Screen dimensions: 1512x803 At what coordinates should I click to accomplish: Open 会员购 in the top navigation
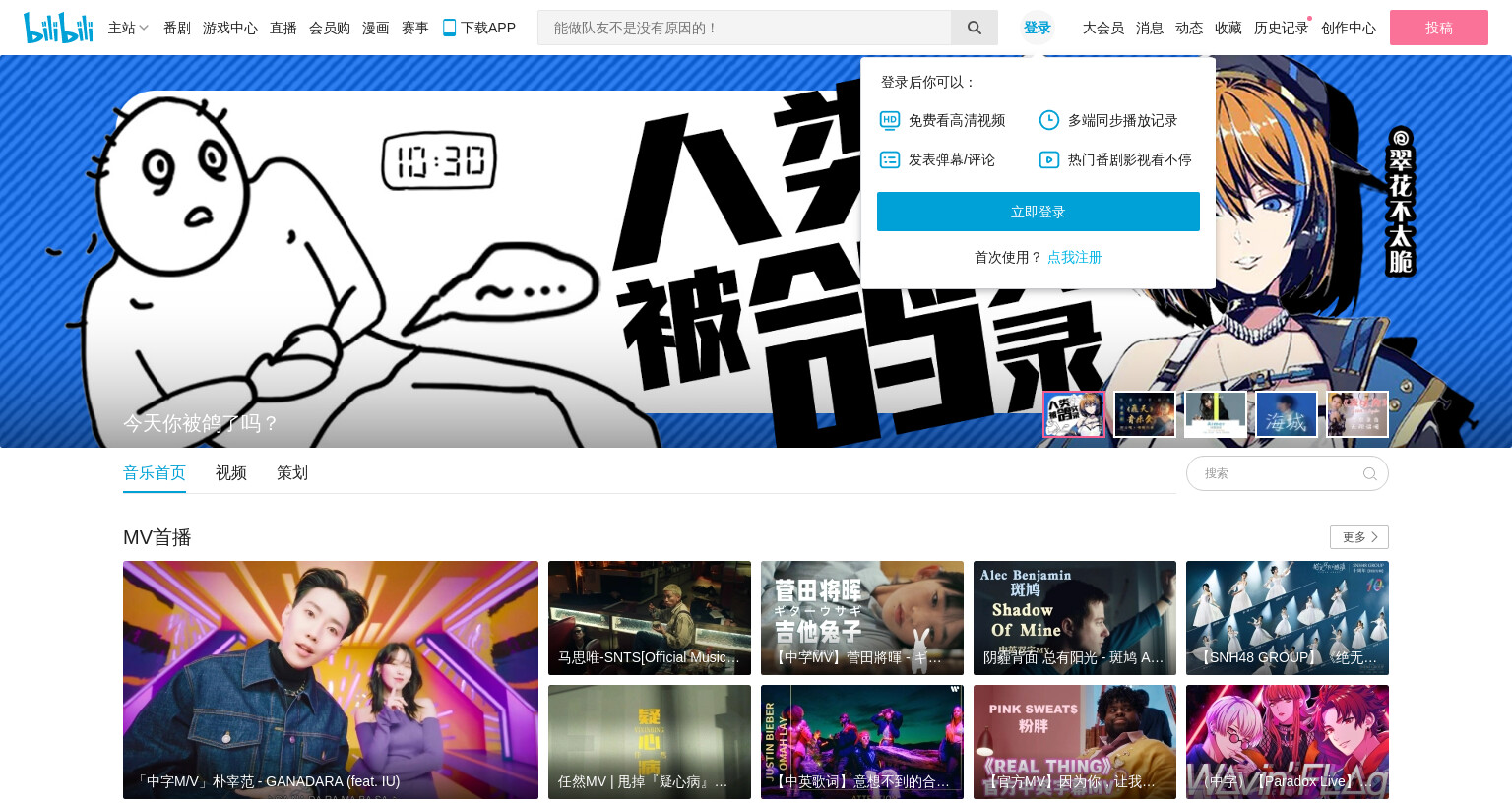tap(330, 28)
